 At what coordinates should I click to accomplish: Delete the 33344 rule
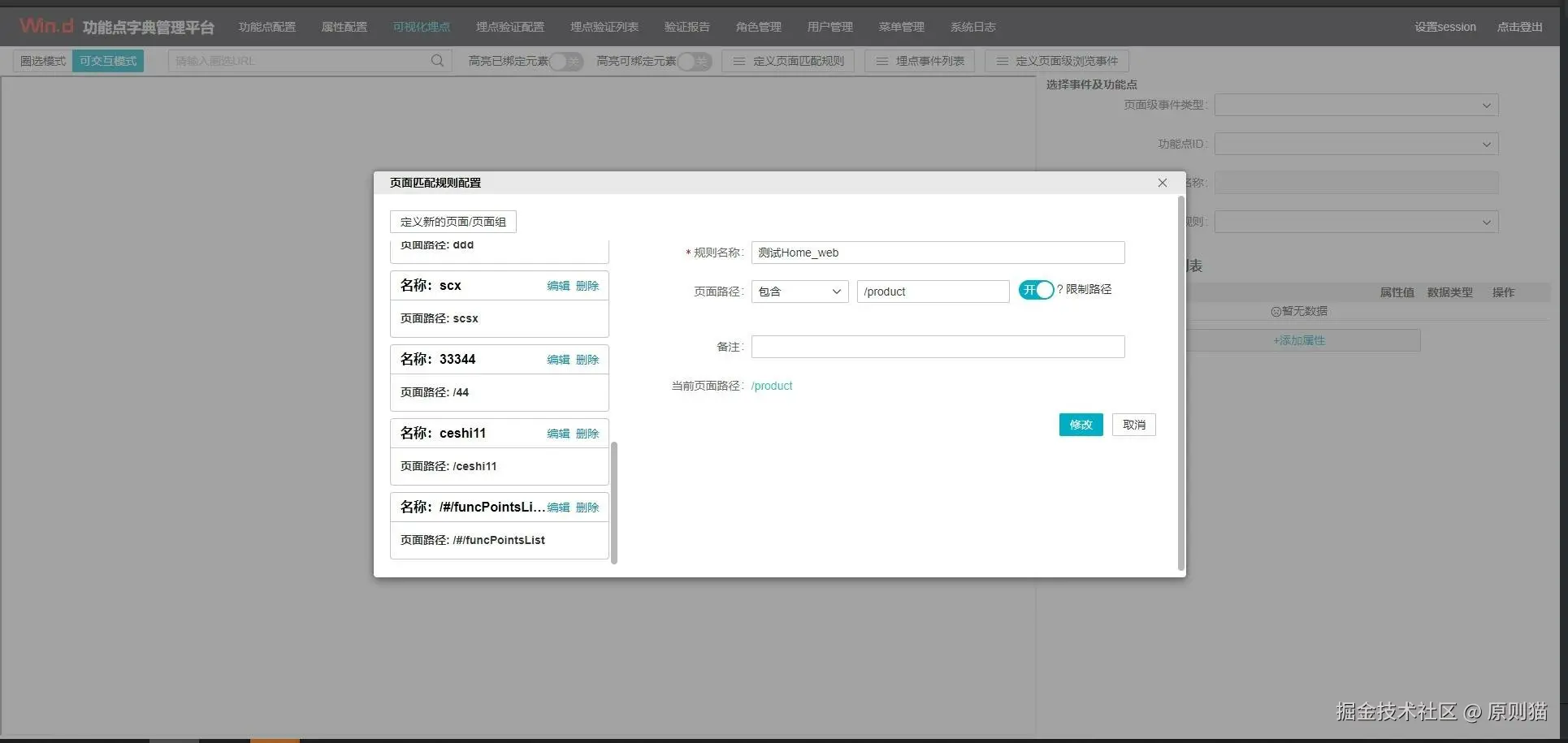(x=587, y=360)
